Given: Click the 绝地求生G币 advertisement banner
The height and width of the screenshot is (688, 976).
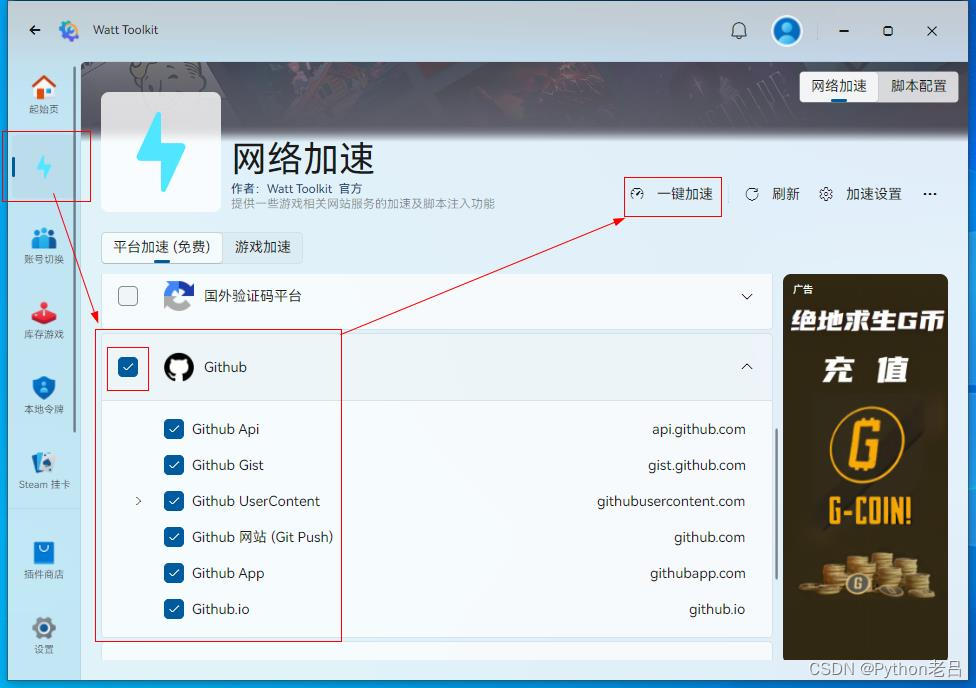Looking at the screenshot, I should (865, 467).
